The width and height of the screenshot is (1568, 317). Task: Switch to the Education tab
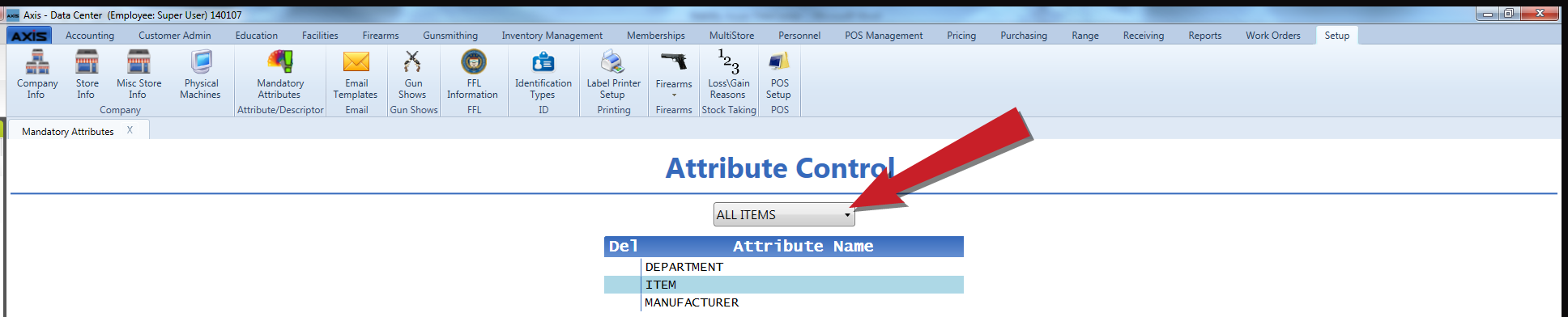257,36
